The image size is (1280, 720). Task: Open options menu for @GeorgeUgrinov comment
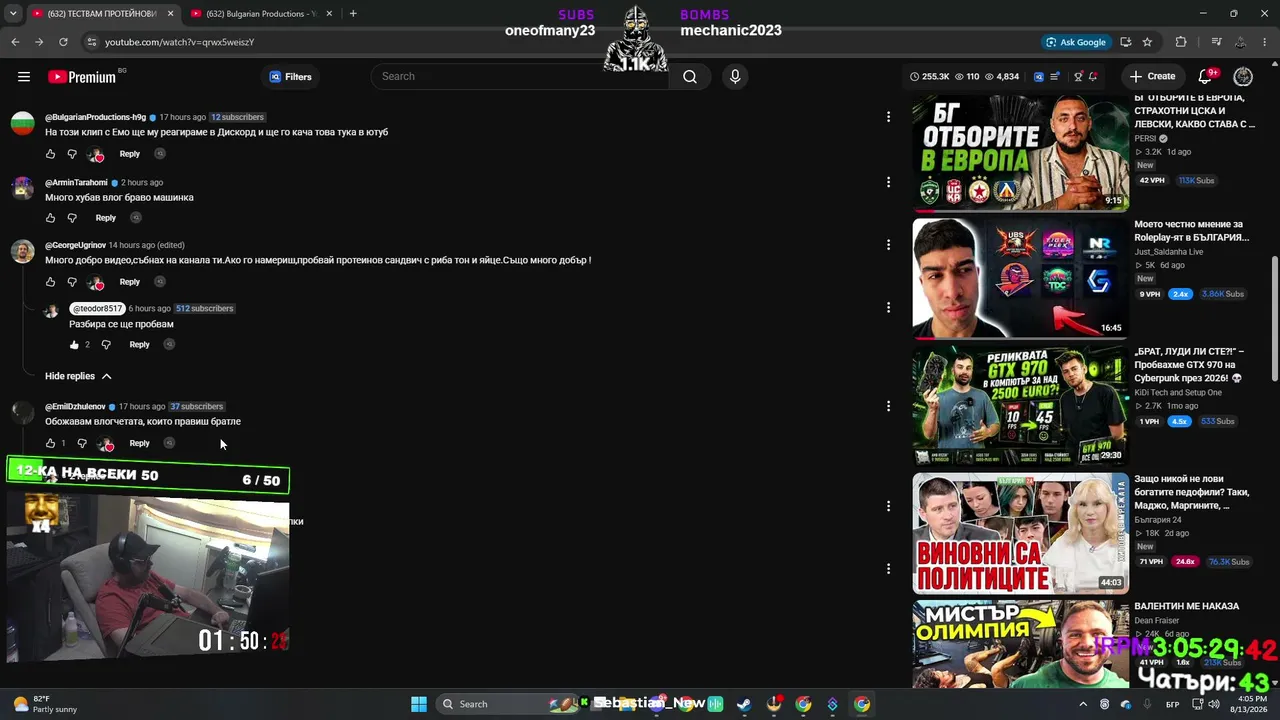tap(888, 245)
